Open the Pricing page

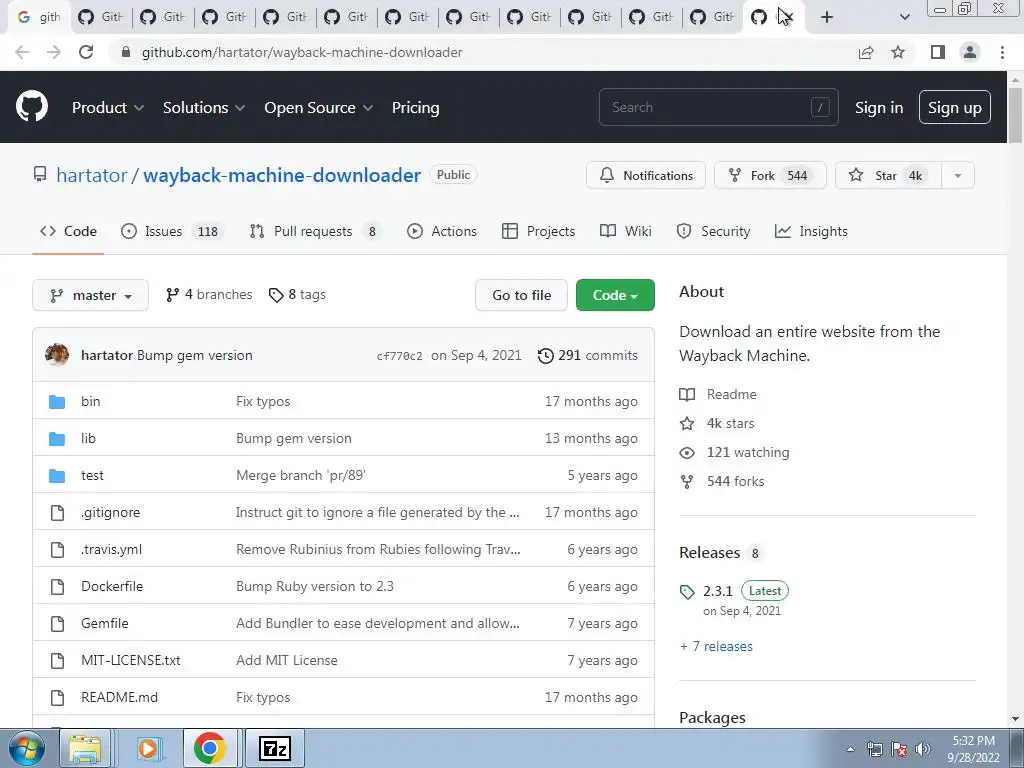[415, 108]
